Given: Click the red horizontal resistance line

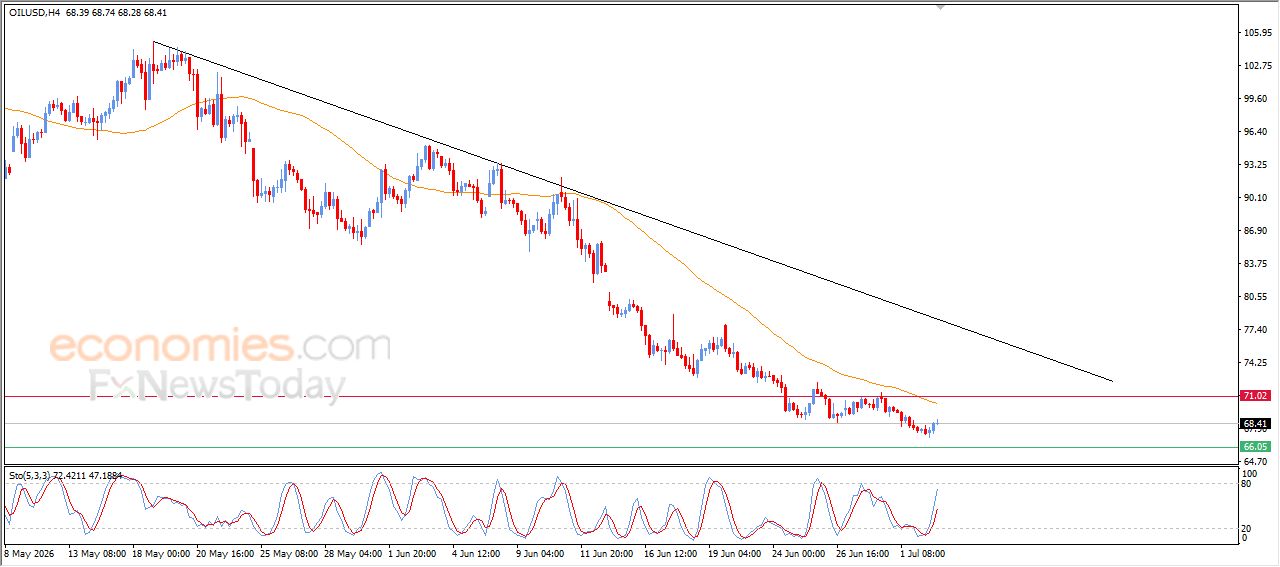Looking at the screenshot, I should [x=619, y=396].
